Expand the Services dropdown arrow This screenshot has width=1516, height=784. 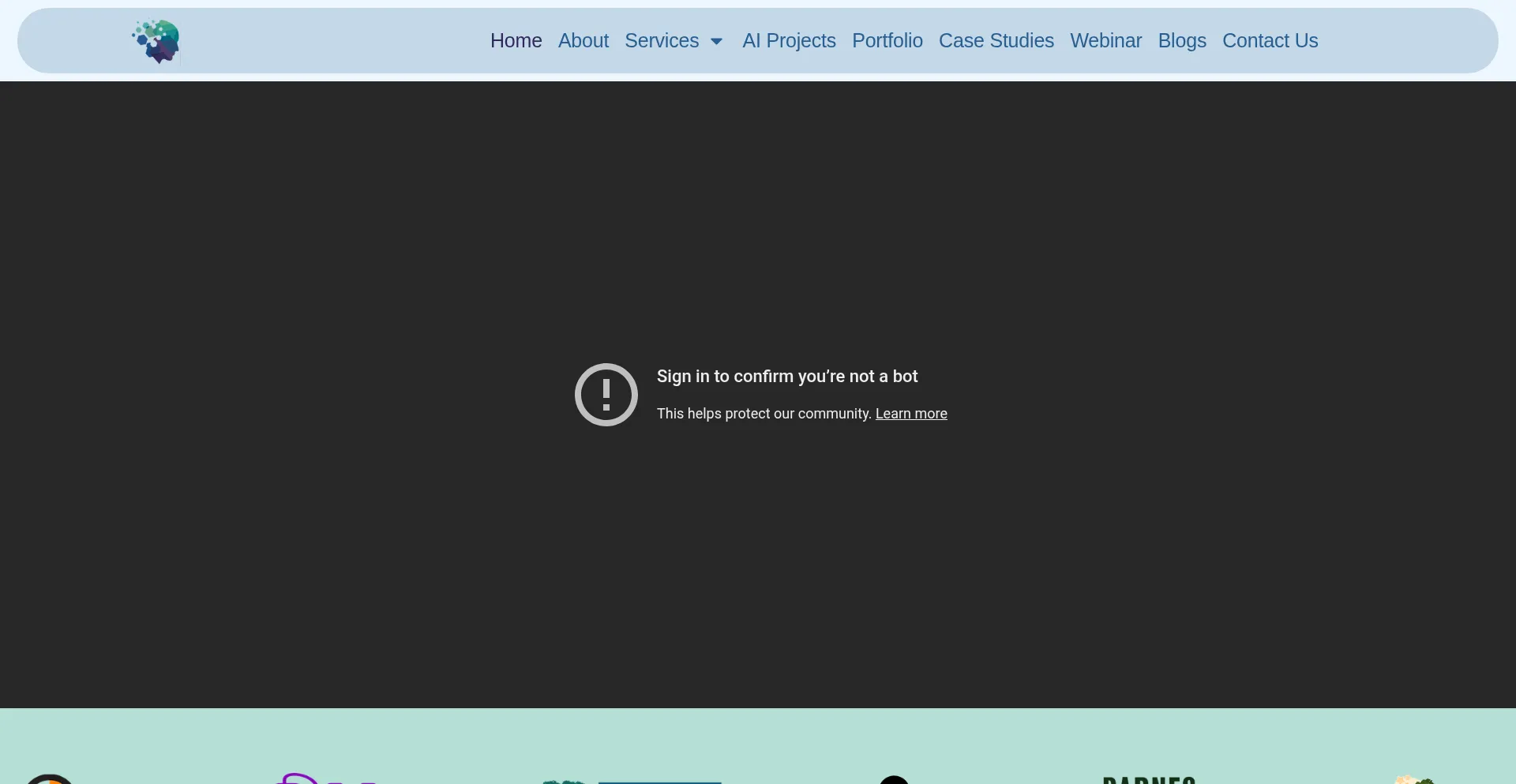pos(716,41)
